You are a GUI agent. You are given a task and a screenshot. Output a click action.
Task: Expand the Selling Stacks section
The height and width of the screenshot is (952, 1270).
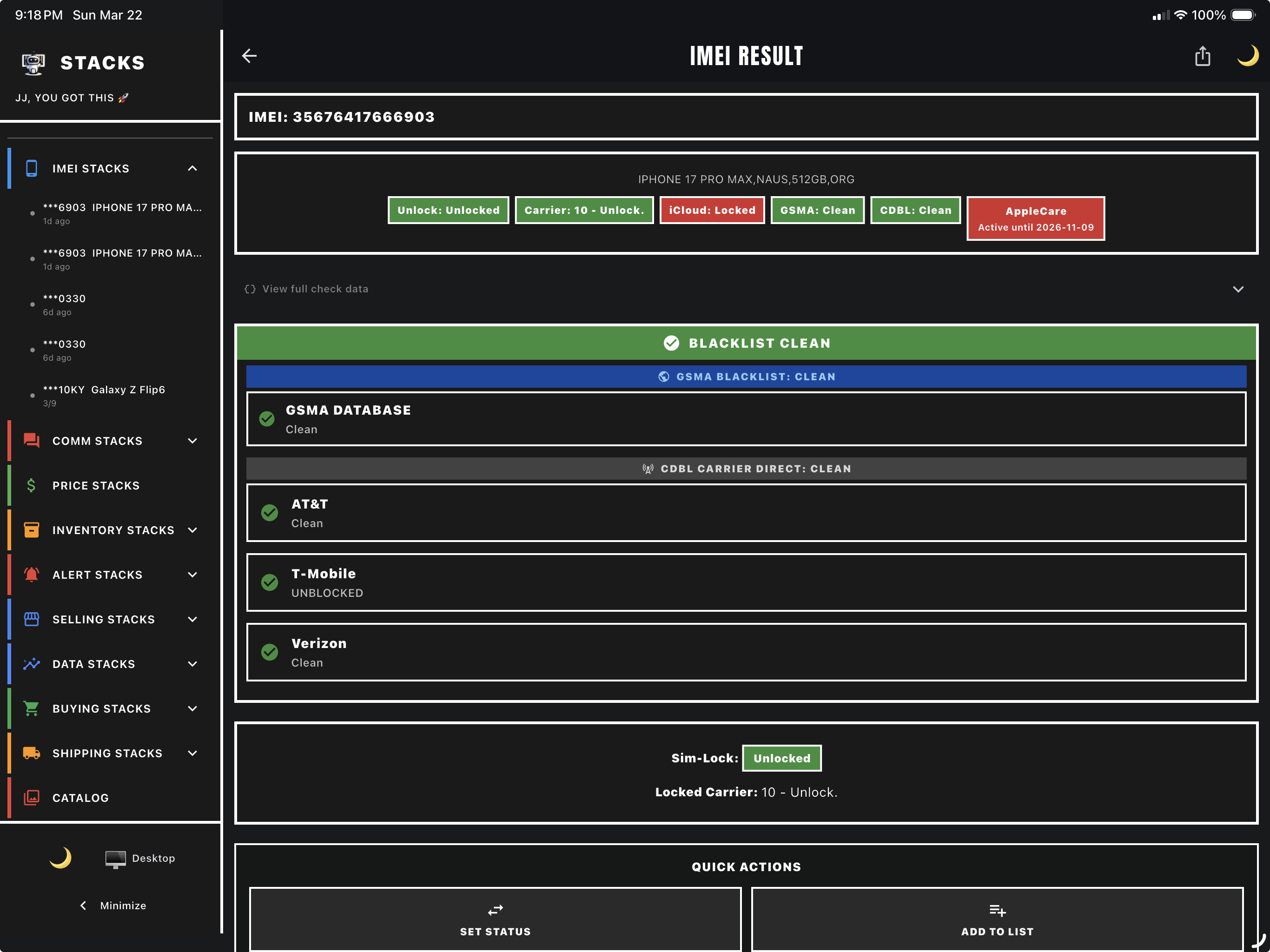192,619
